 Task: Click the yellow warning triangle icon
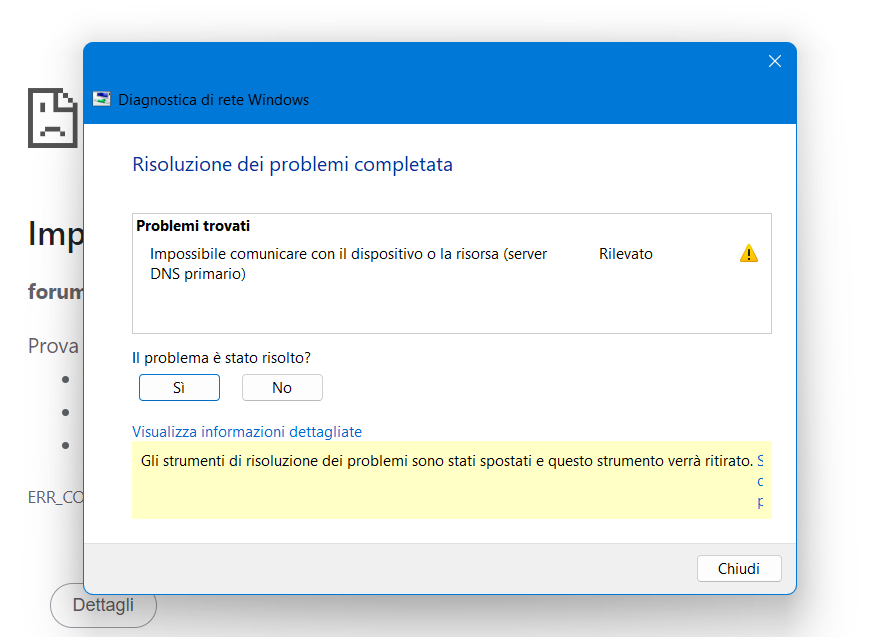click(748, 253)
